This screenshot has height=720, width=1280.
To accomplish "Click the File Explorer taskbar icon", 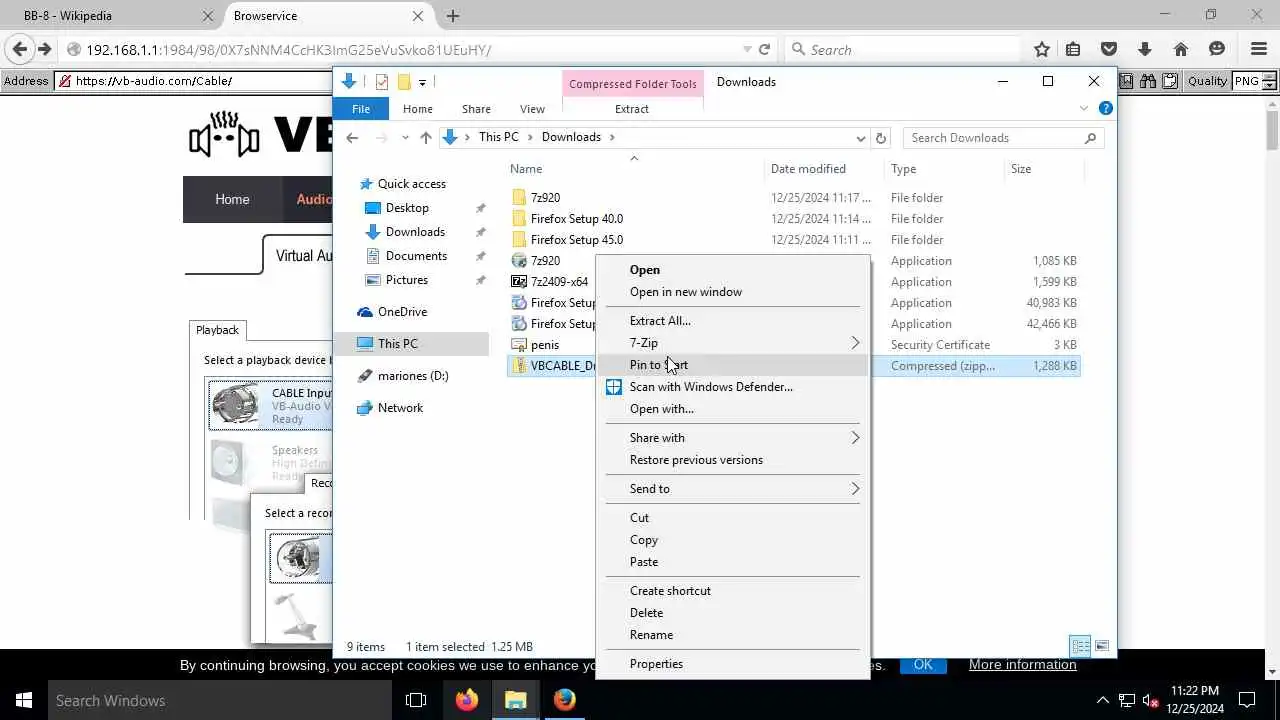I will pyautogui.click(x=515, y=700).
